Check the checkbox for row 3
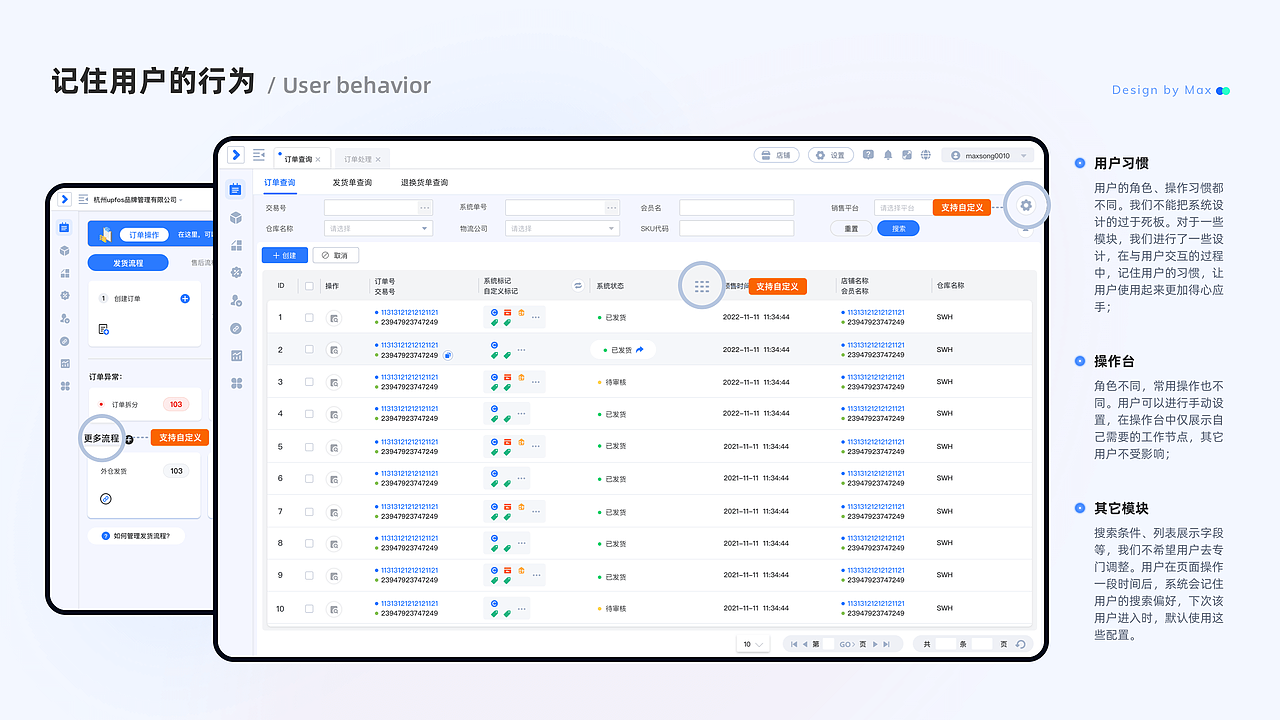The height and width of the screenshot is (720, 1280). coord(309,382)
